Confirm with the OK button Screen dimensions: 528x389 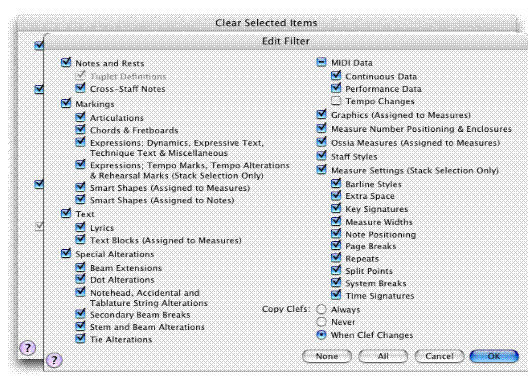point(494,356)
